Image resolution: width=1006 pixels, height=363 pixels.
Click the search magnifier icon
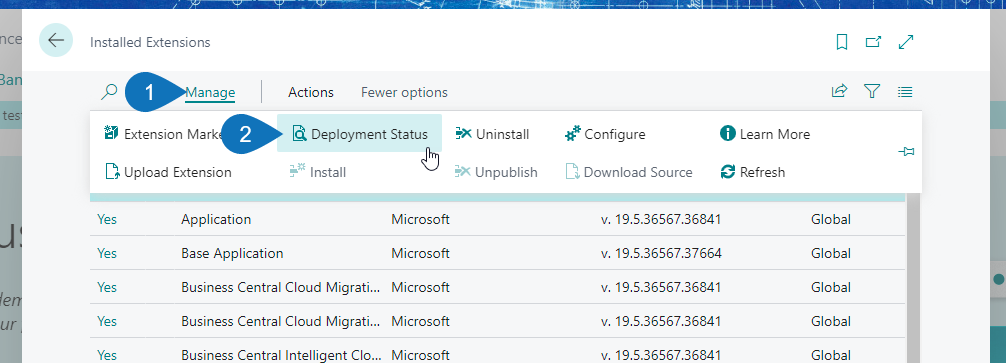pos(110,92)
